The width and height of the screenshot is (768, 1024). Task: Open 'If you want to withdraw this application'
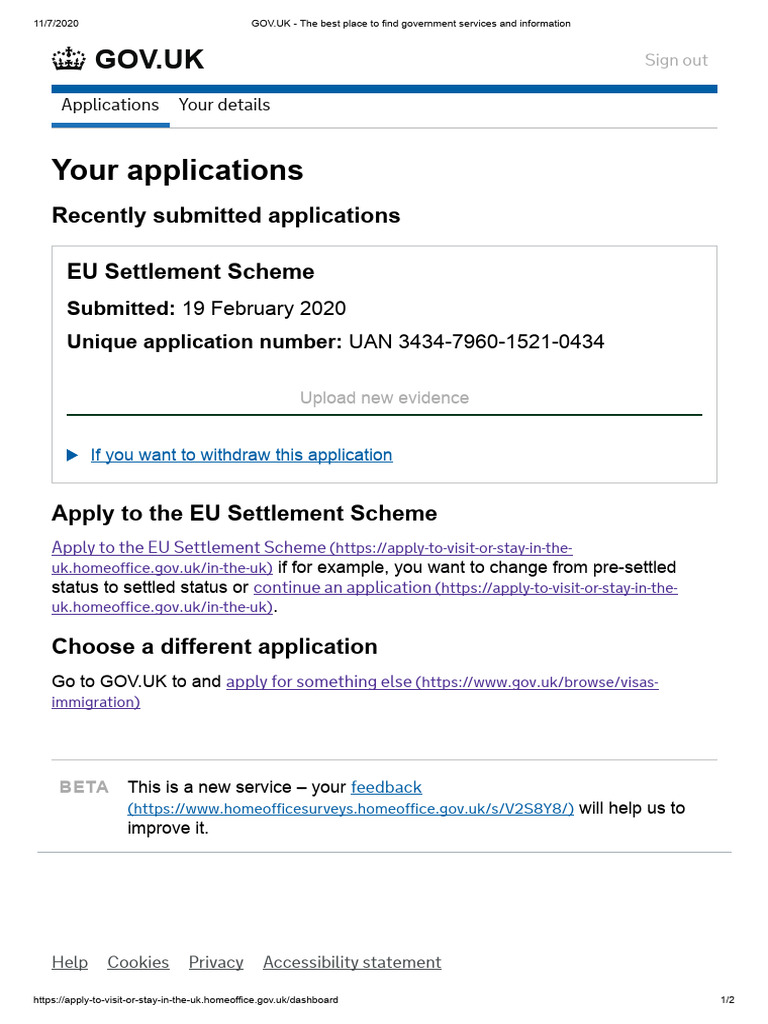coord(241,455)
